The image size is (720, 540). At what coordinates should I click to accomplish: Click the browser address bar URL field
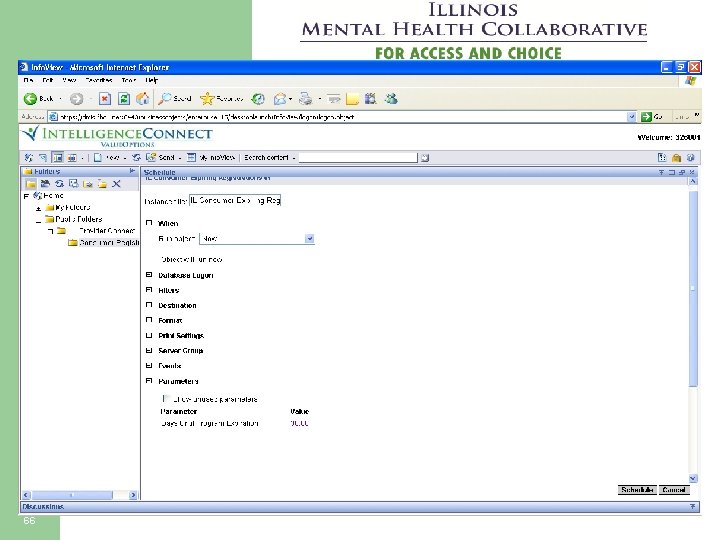tap(342, 117)
